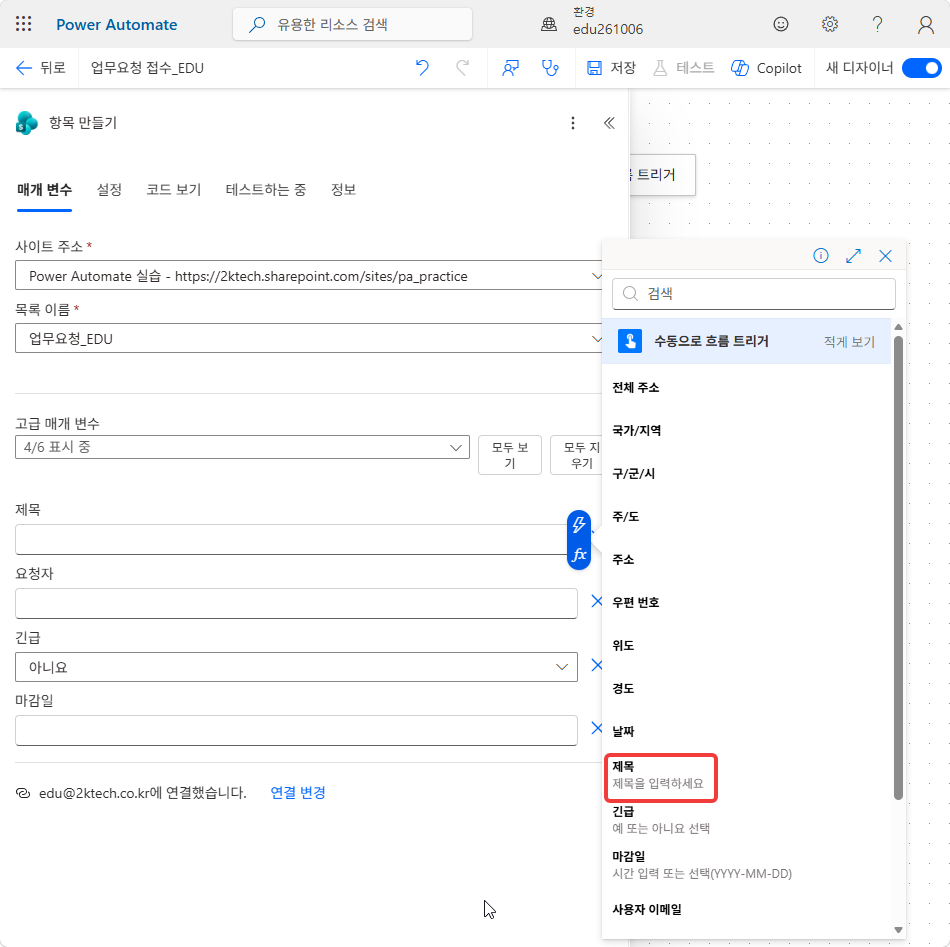Click the 검색 box in dynamic content popup
The image size is (950, 947).
click(754, 294)
